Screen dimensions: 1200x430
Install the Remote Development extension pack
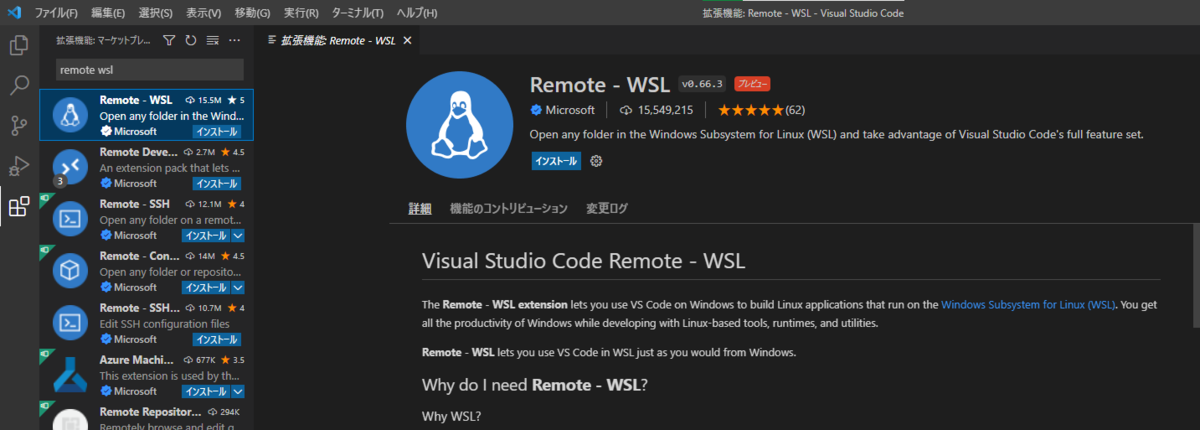tap(216, 183)
